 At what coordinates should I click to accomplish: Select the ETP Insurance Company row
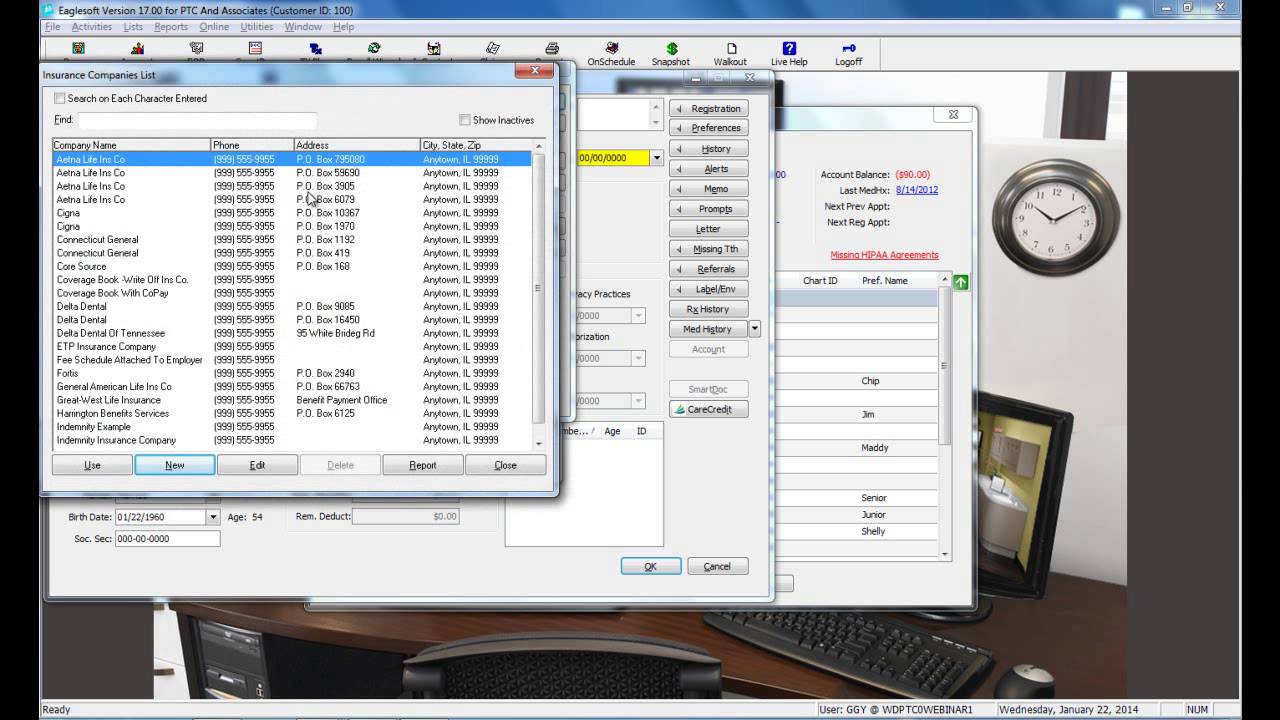click(292, 346)
